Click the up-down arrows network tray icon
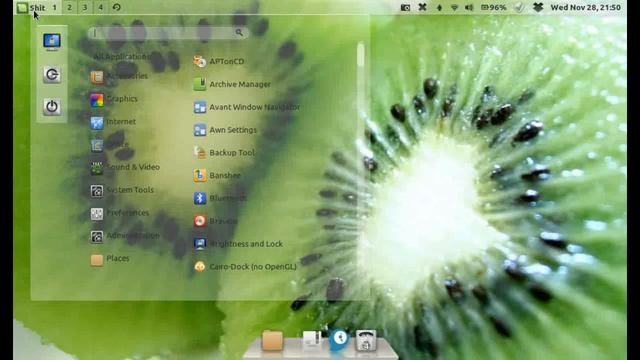 [439, 7]
